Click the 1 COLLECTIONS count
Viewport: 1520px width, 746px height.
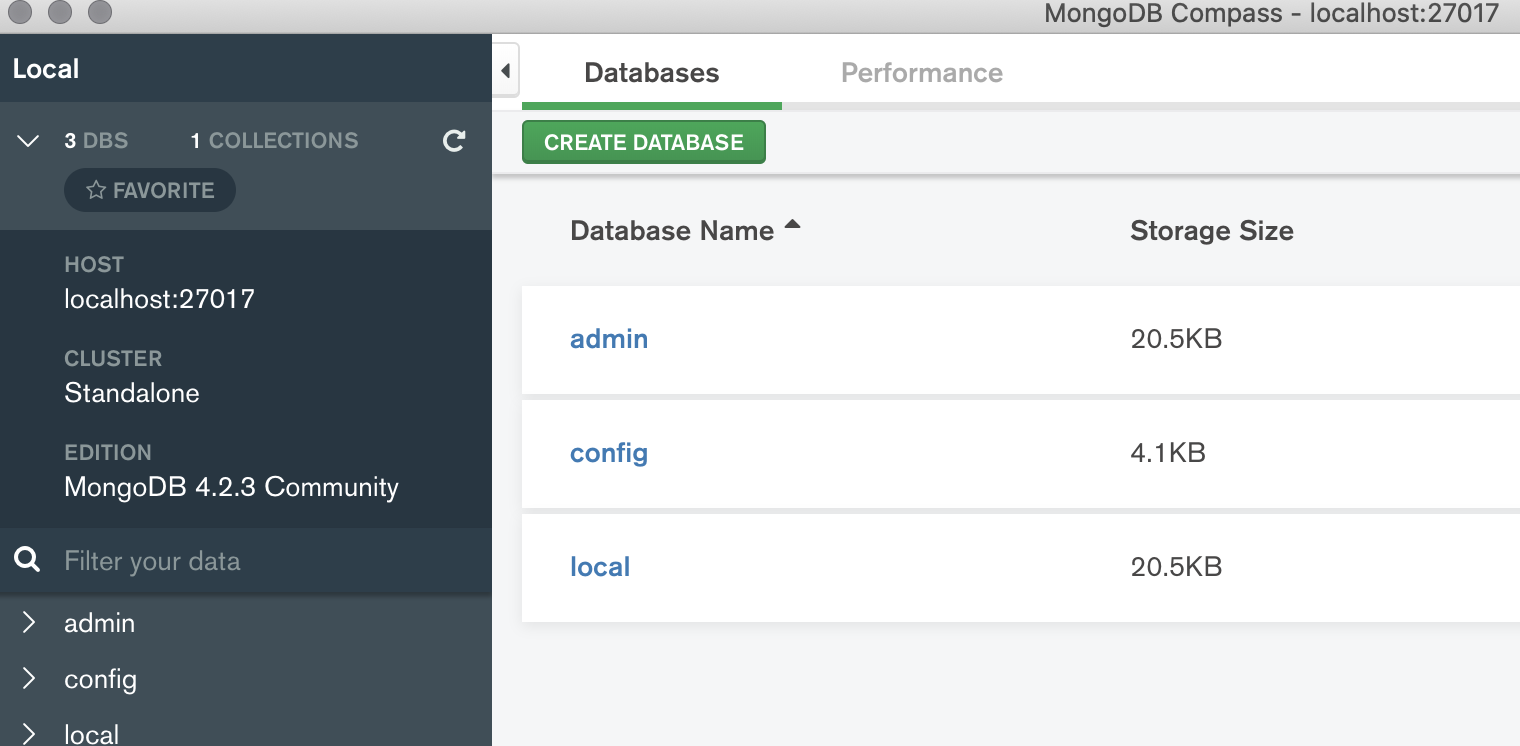click(274, 141)
